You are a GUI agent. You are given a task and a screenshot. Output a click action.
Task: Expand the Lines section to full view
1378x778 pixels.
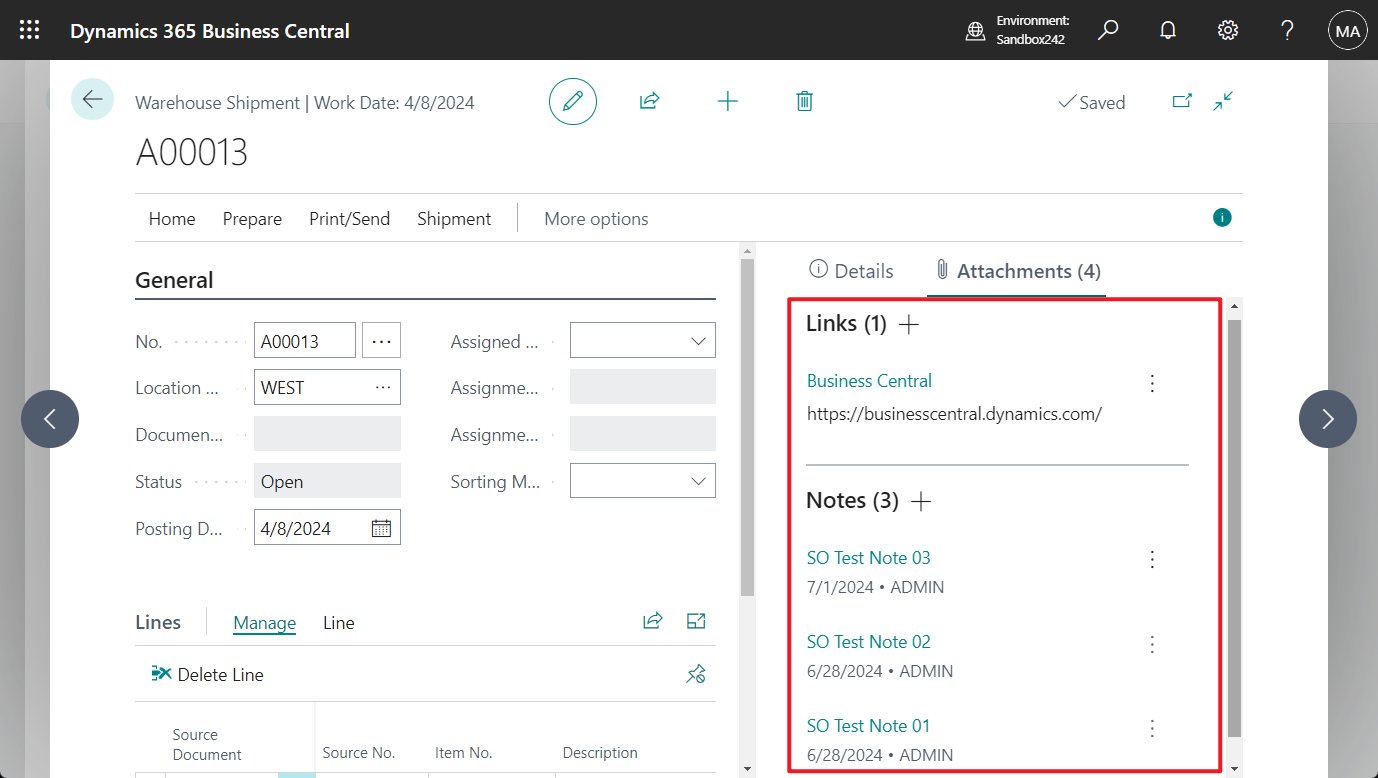(x=697, y=622)
